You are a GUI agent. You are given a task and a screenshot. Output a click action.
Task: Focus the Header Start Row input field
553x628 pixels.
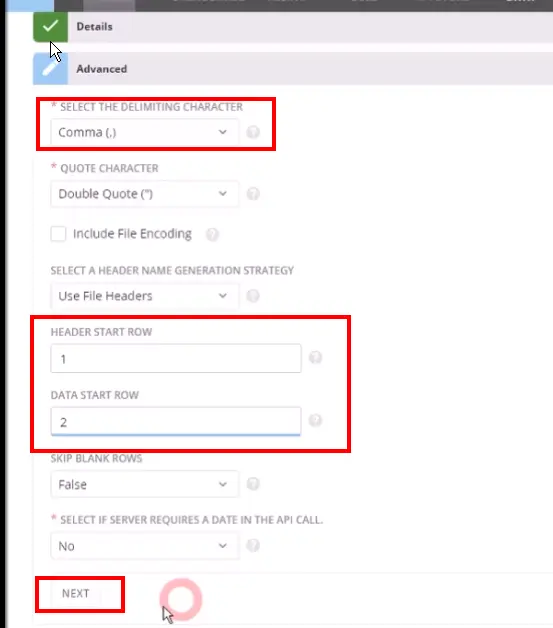click(176, 358)
